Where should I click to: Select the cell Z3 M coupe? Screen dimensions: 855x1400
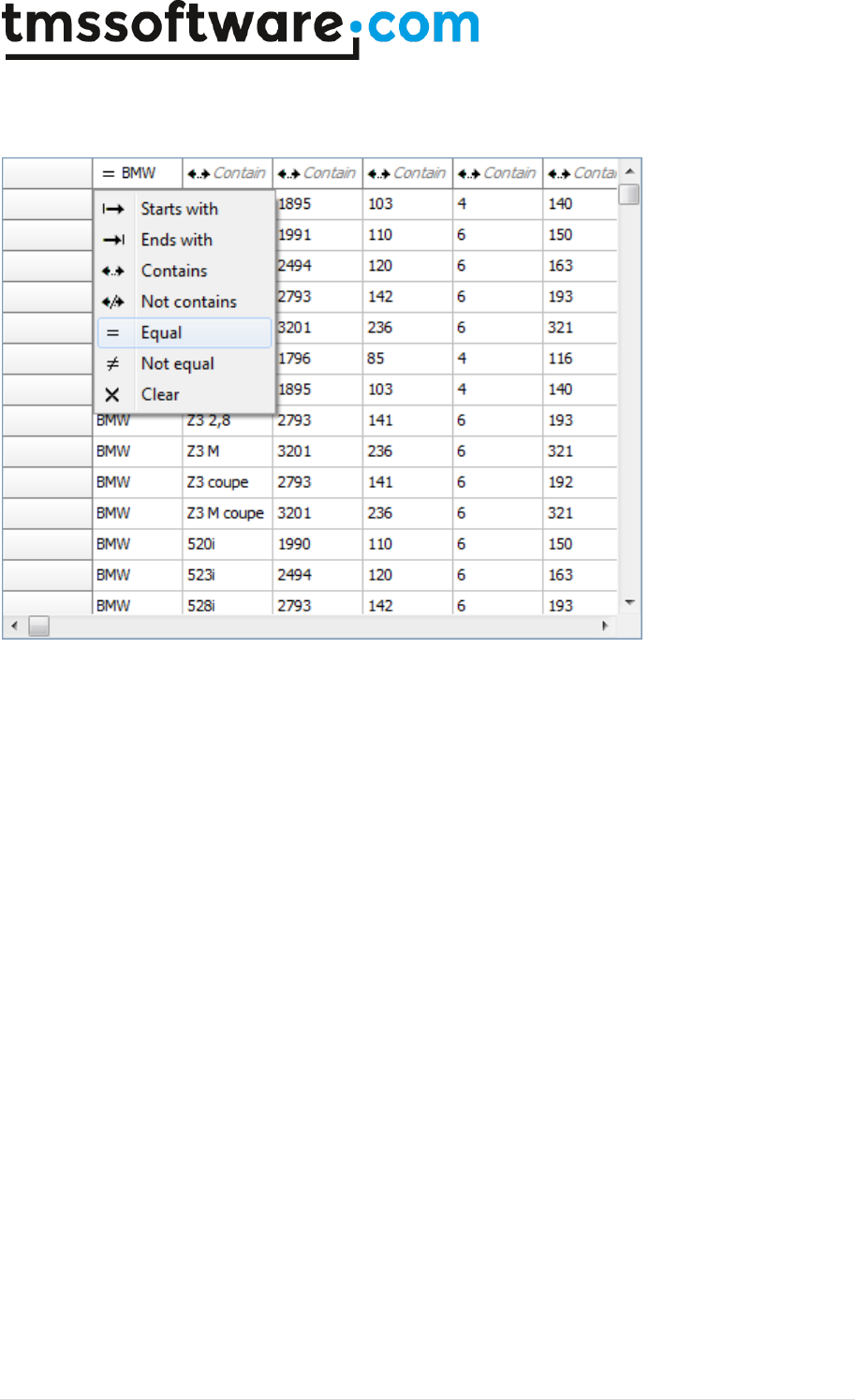coord(228,513)
